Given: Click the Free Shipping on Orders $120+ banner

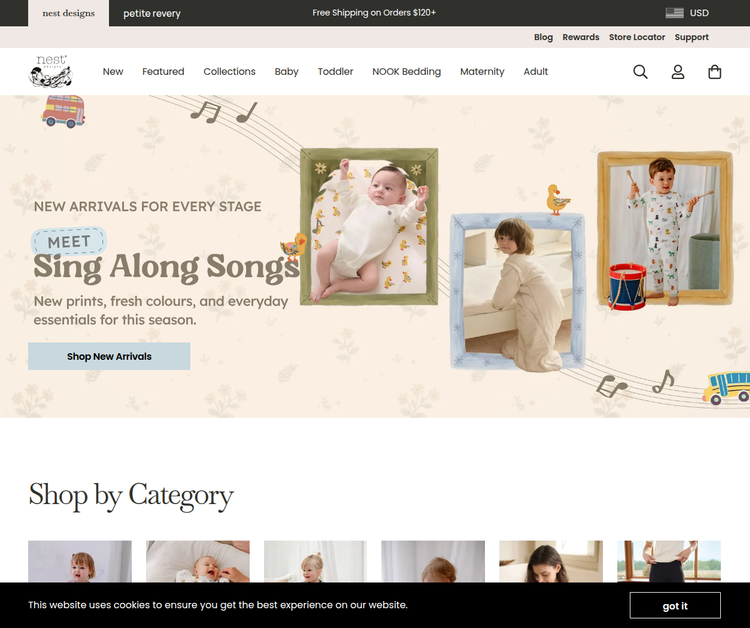Looking at the screenshot, I should 374,13.
